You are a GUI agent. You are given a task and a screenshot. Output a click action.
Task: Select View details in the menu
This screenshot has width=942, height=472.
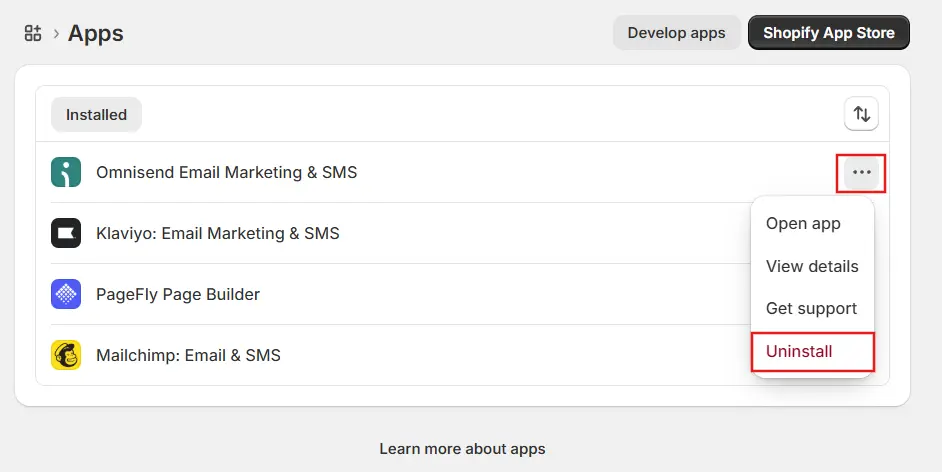812,266
